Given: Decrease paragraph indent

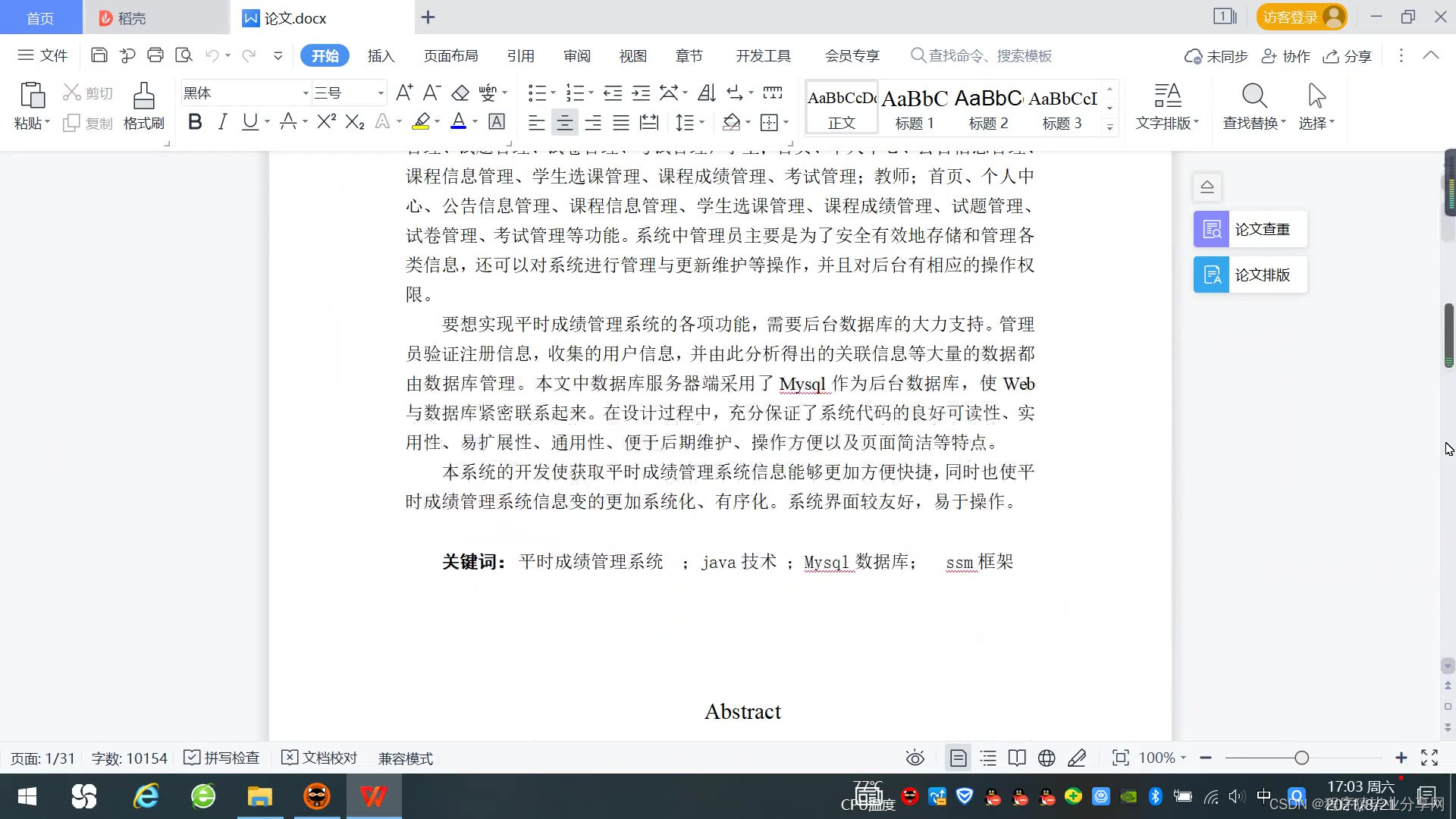Looking at the screenshot, I should tap(613, 93).
